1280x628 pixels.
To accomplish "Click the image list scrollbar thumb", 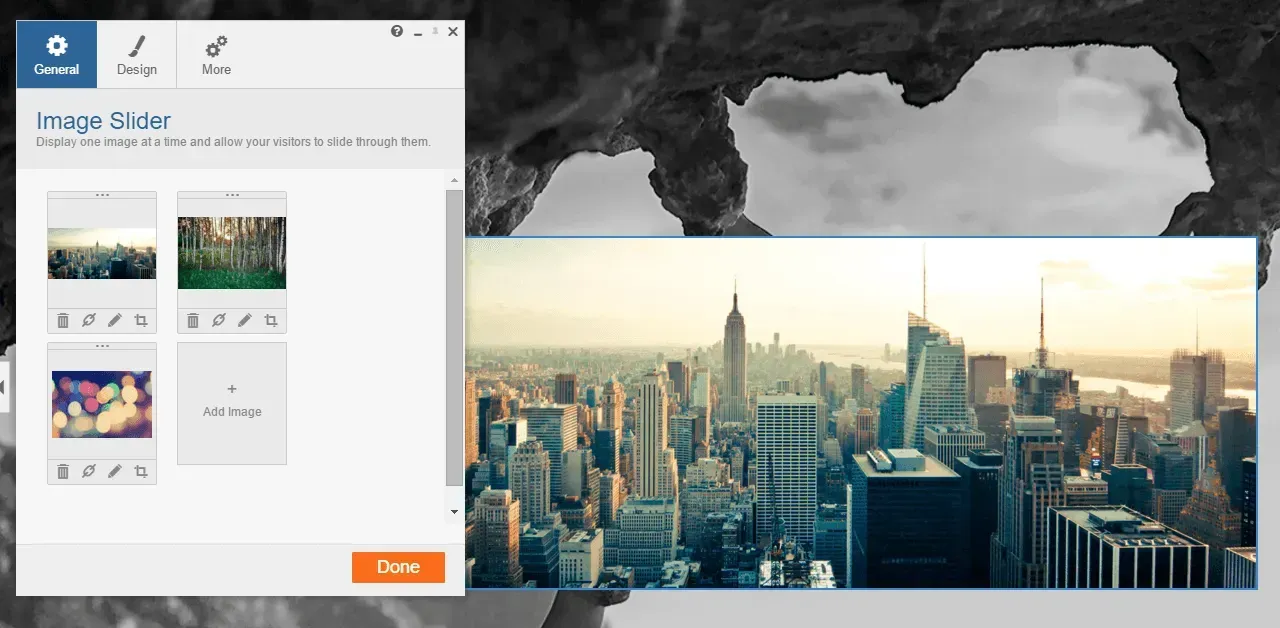I will click(454, 338).
